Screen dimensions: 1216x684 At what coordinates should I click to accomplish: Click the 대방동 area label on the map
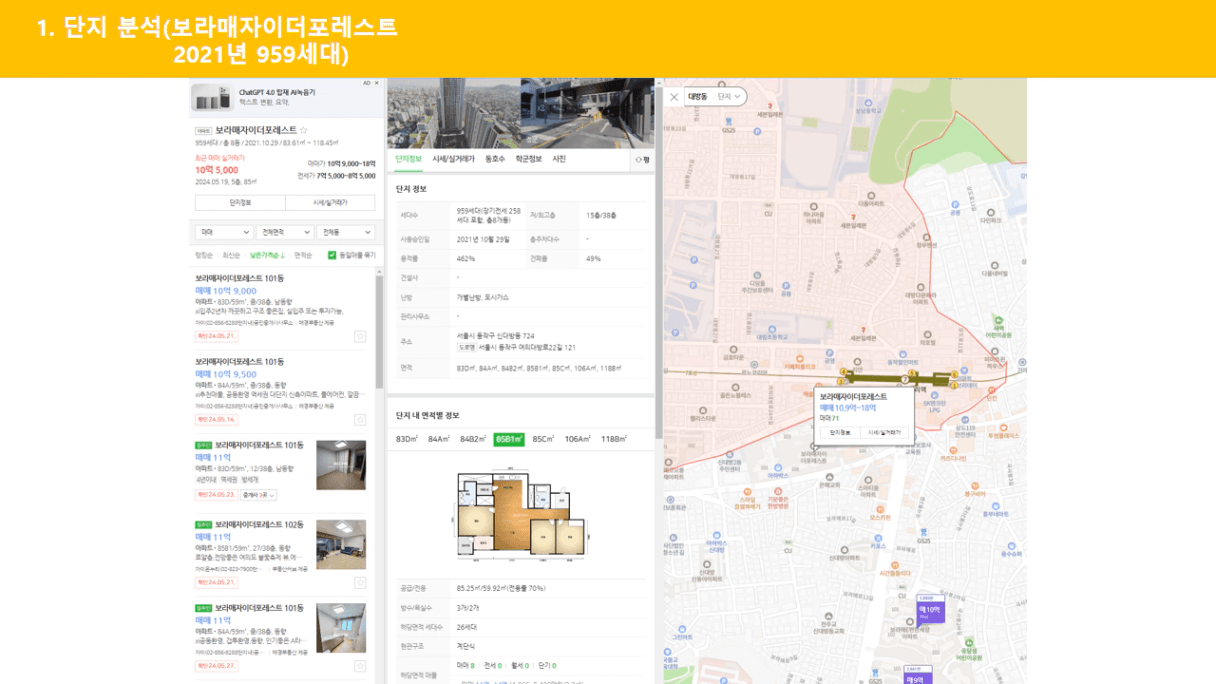pyautogui.click(x=697, y=97)
